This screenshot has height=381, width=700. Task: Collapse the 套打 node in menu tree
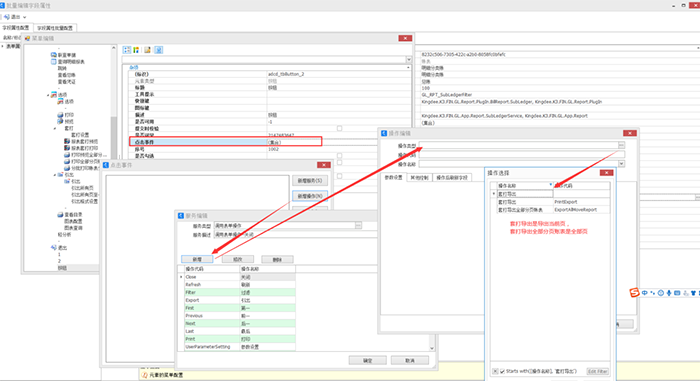[55, 128]
